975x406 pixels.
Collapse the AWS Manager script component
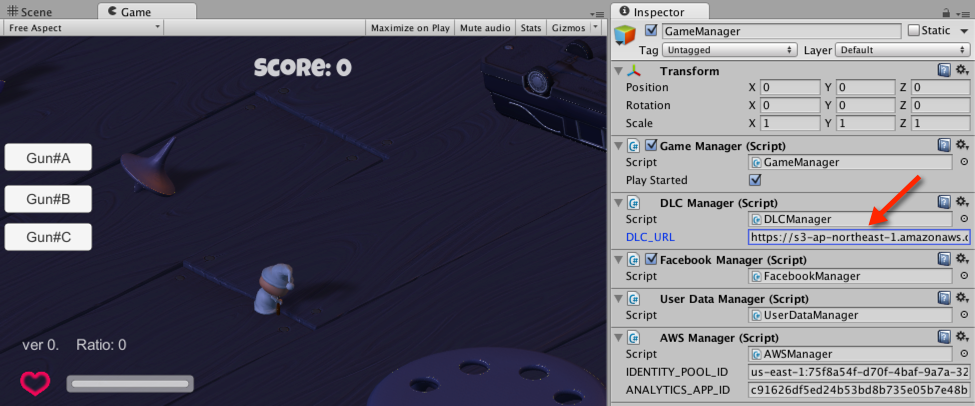pyautogui.click(x=617, y=338)
